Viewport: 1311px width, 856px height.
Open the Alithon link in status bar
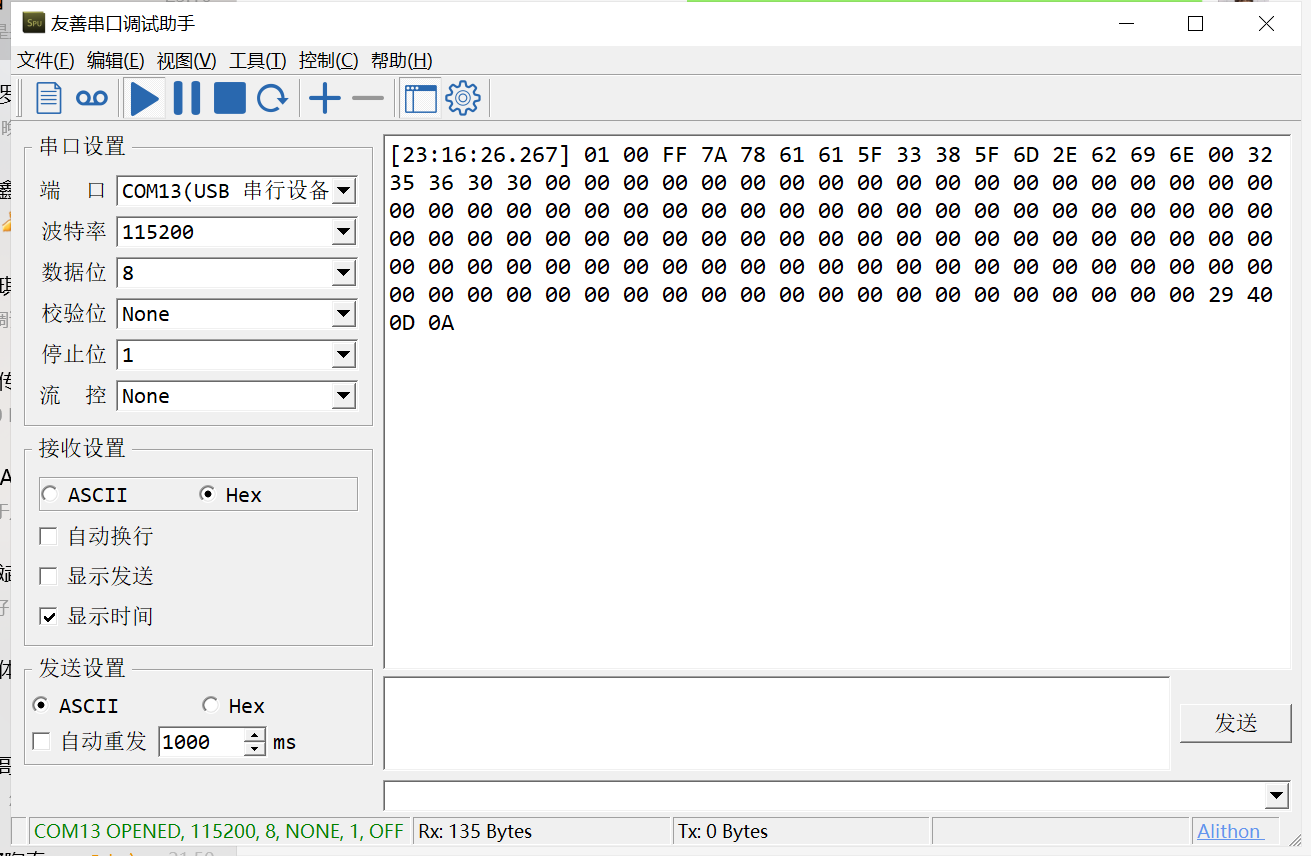(1229, 831)
